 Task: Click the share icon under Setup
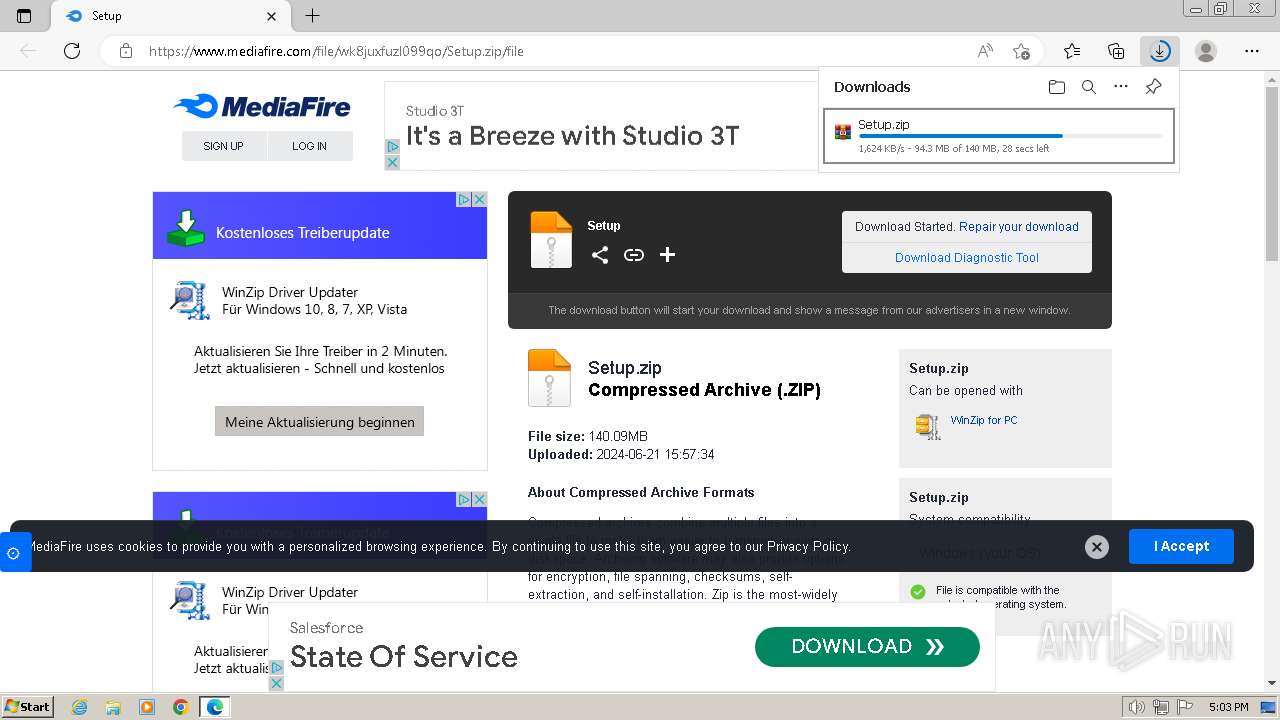point(600,255)
